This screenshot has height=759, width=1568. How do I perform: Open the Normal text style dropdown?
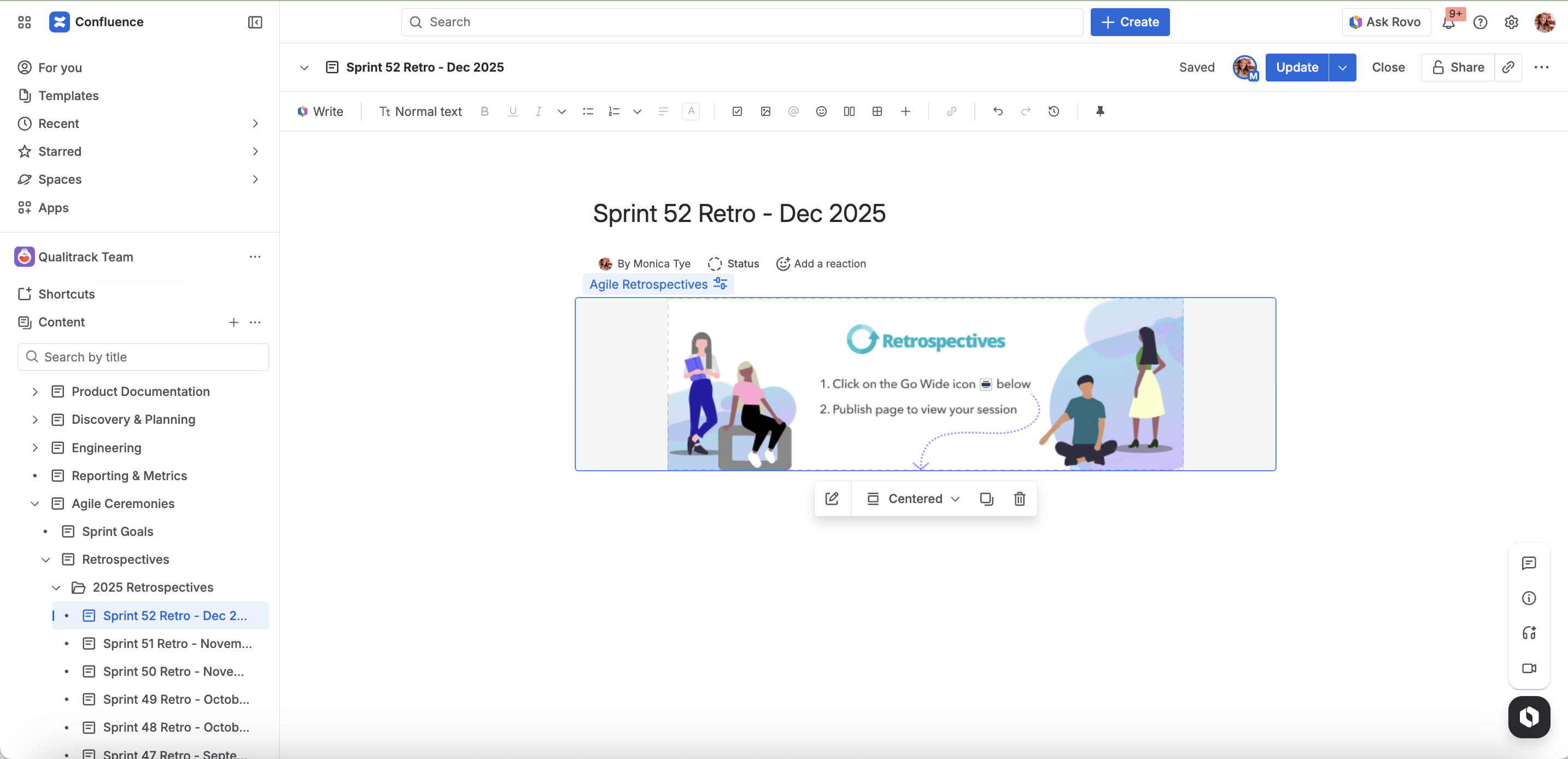pyautogui.click(x=420, y=112)
